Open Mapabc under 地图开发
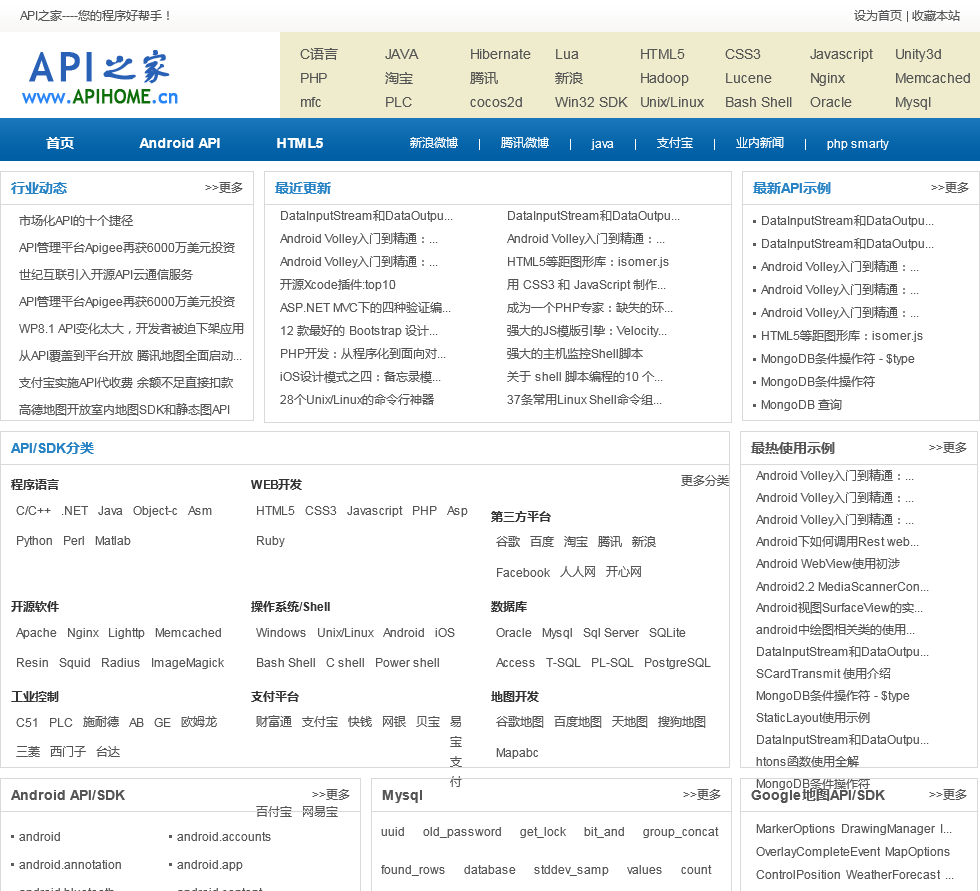 [517, 753]
